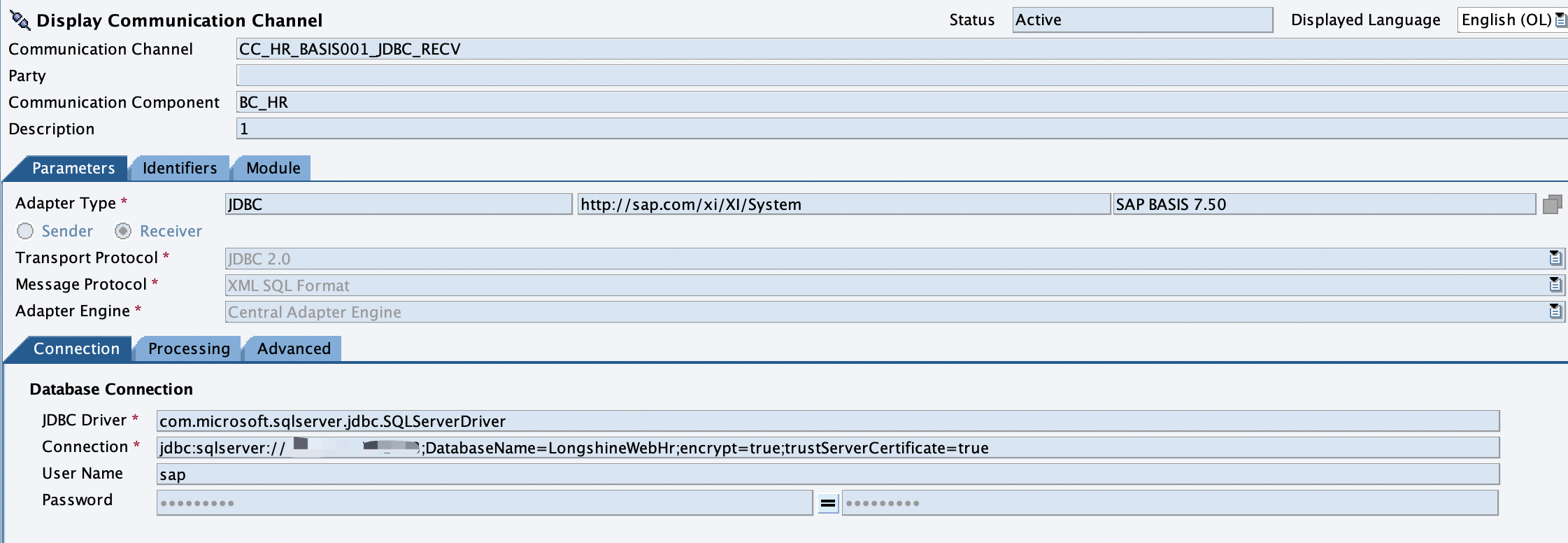Select the Sender radio button

(25, 231)
